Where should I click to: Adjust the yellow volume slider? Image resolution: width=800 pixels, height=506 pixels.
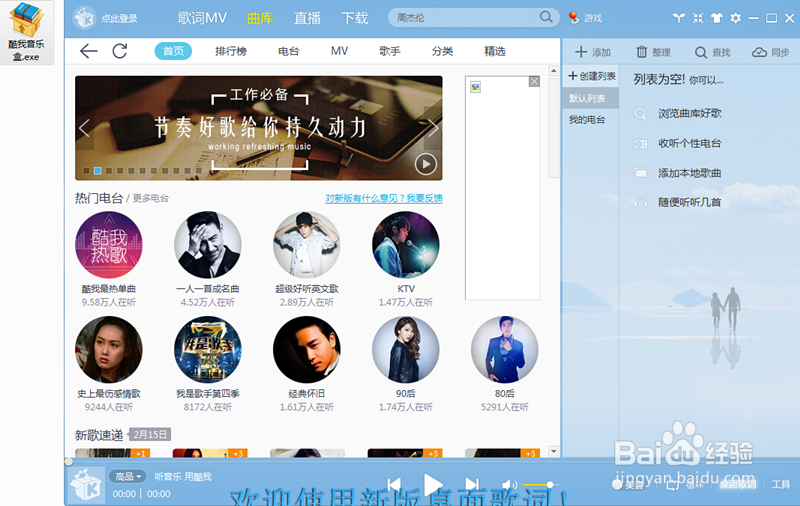pos(539,485)
